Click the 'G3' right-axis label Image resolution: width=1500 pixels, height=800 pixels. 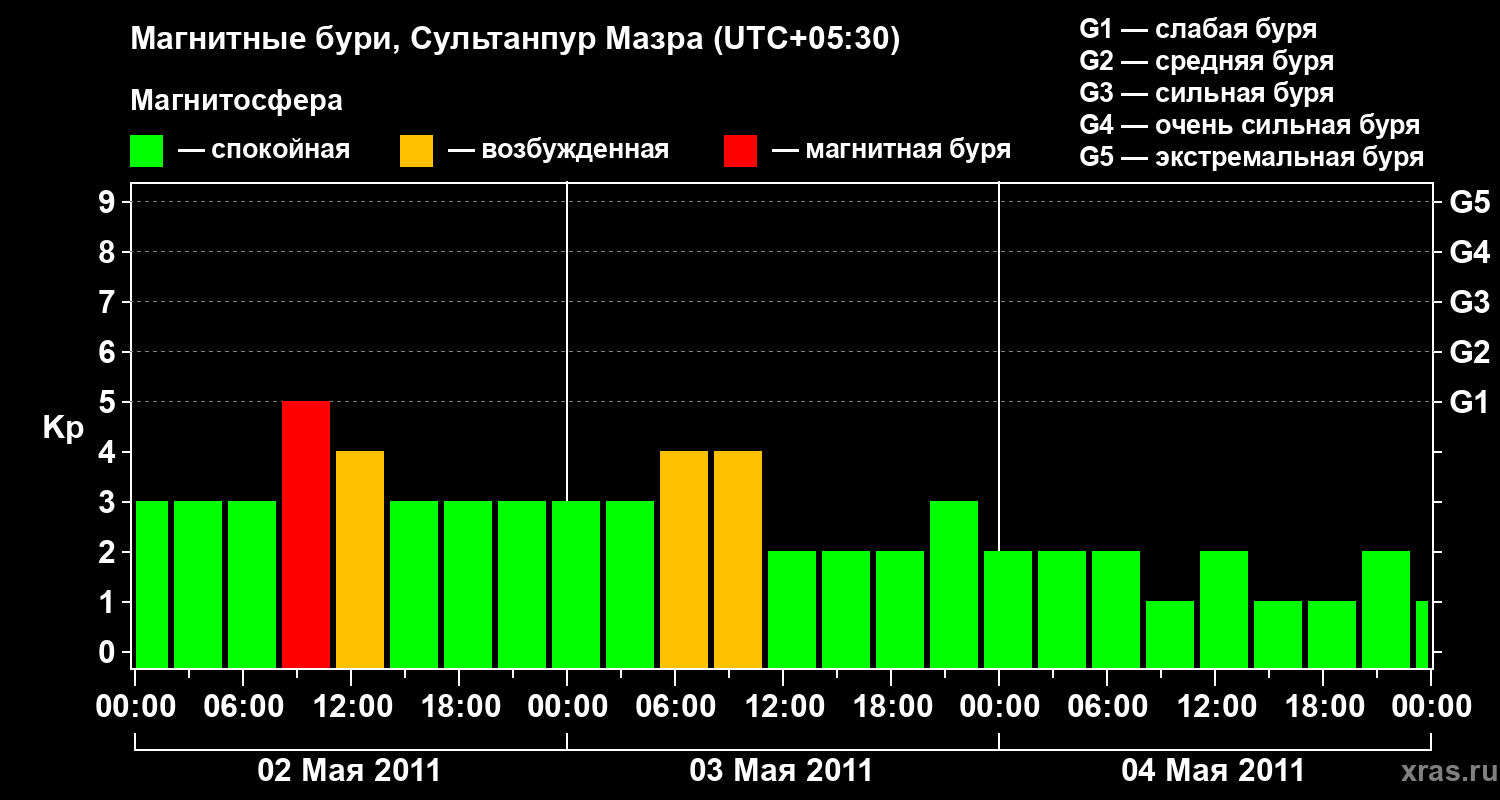tap(1470, 302)
